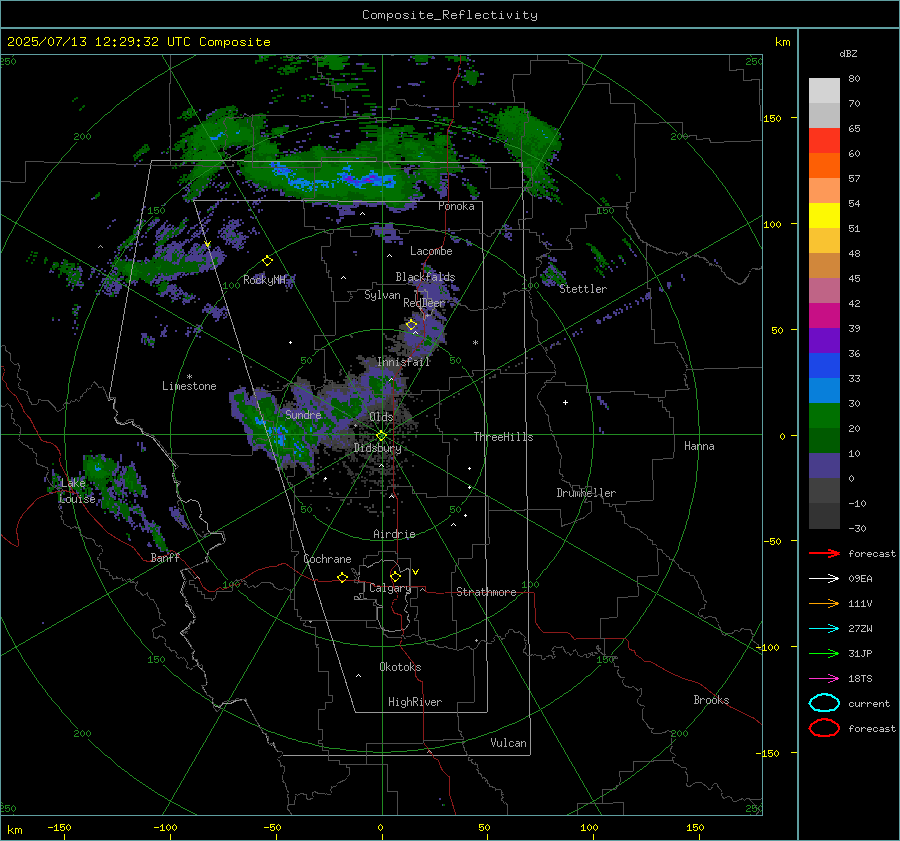This screenshot has width=900, height=841.
Task: Click the Calgary city label
Action: click(390, 588)
